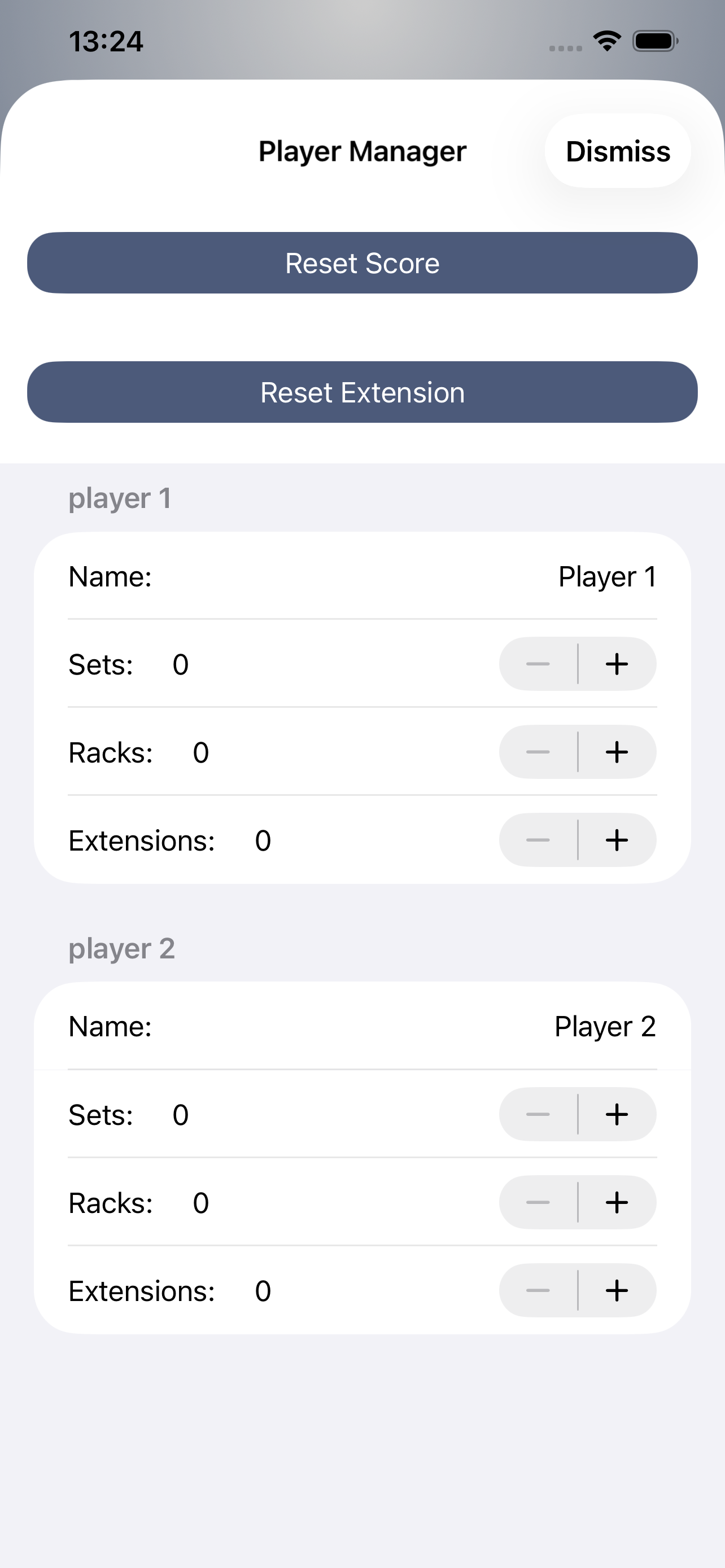Decrease Sets for player 2
Image resolution: width=725 pixels, height=1568 pixels.
(x=538, y=1114)
